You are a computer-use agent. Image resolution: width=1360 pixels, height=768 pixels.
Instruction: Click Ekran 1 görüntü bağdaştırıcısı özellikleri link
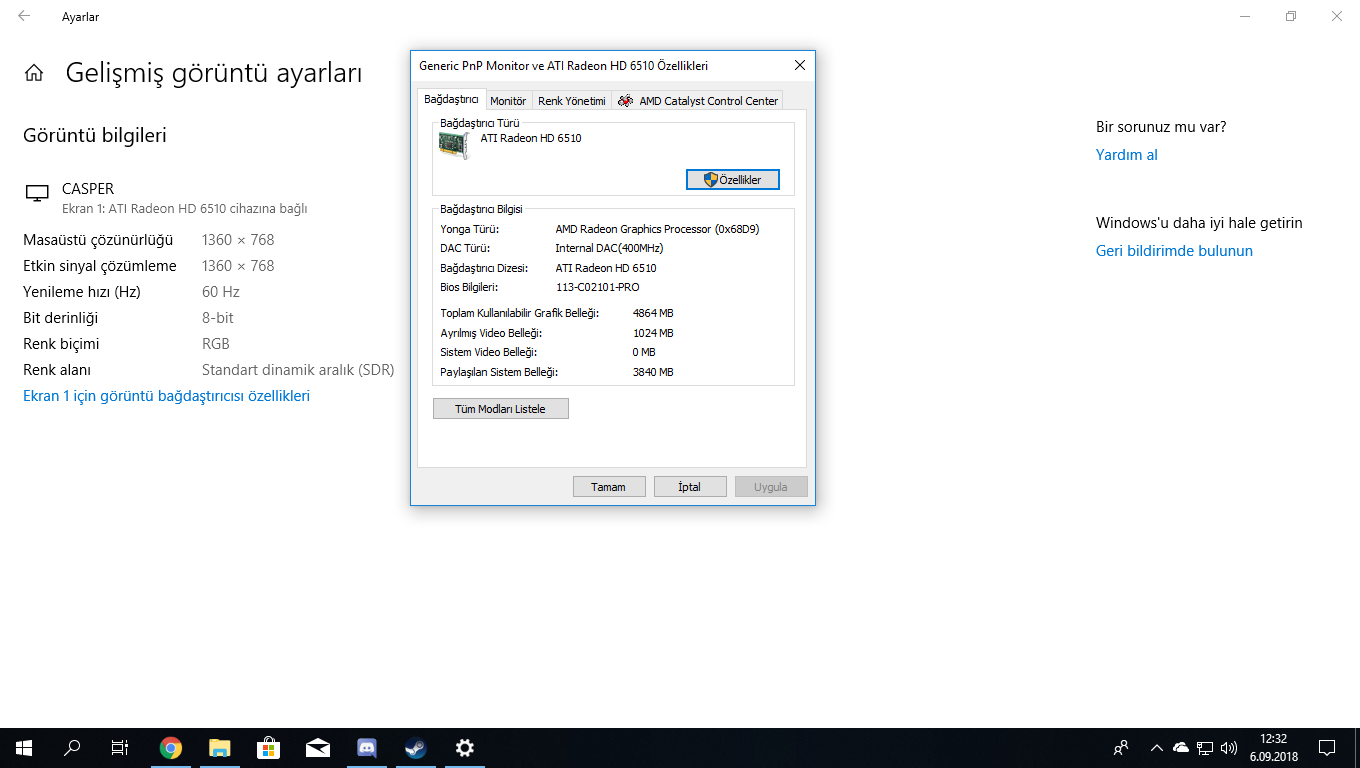coord(166,396)
